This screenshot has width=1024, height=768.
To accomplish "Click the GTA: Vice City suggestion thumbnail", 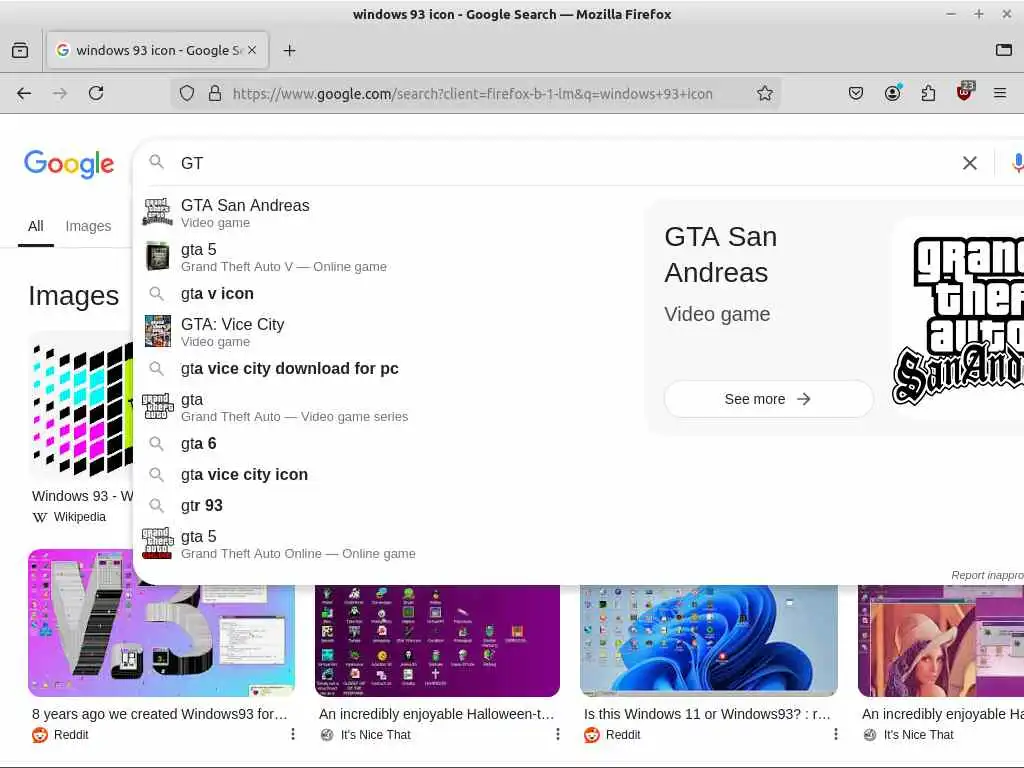I will pyautogui.click(x=157, y=332).
